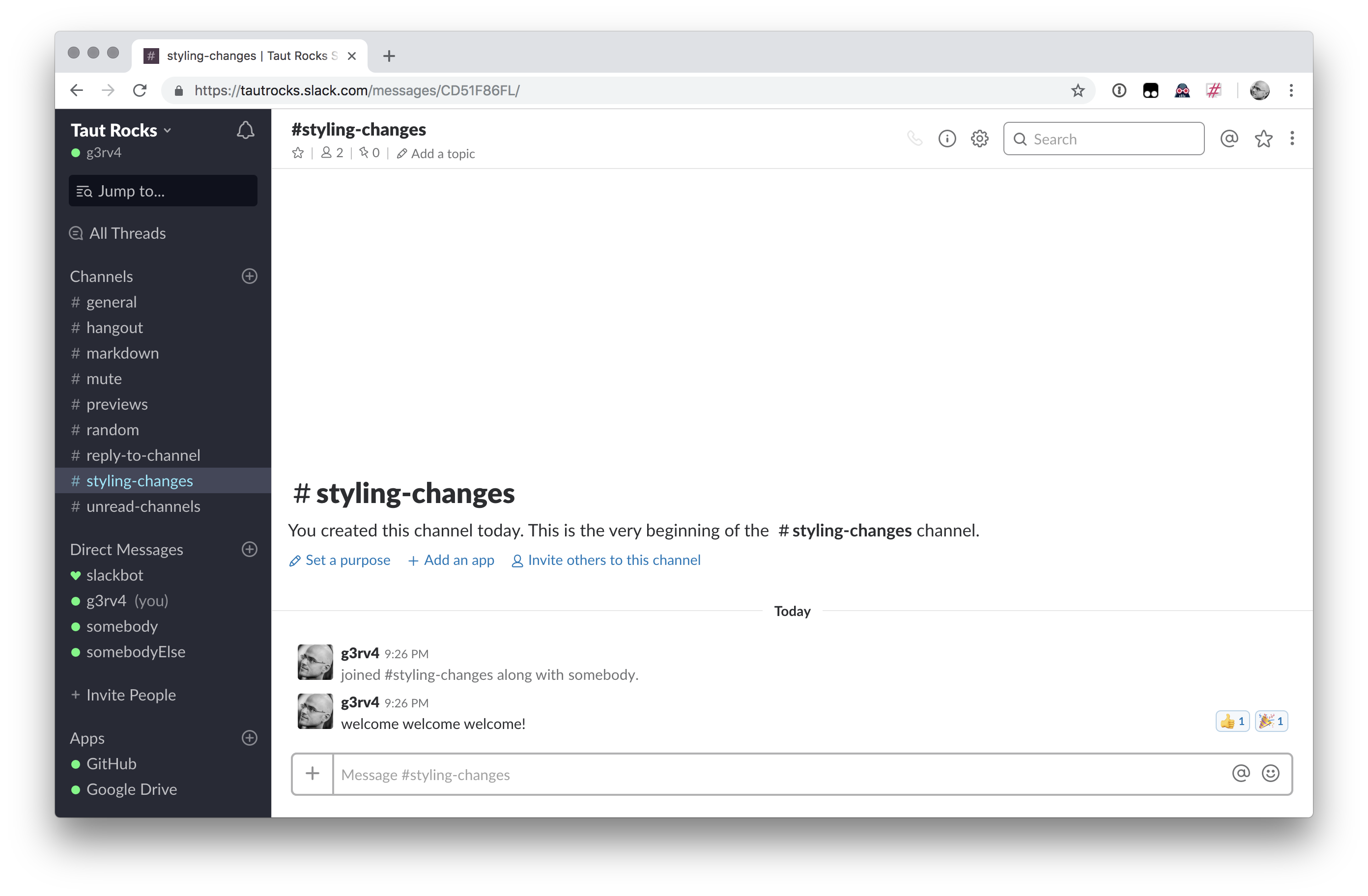This screenshot has width=1368, height=896.
Task: Switch to the #unread-channels channel
Action: [163, 506]
